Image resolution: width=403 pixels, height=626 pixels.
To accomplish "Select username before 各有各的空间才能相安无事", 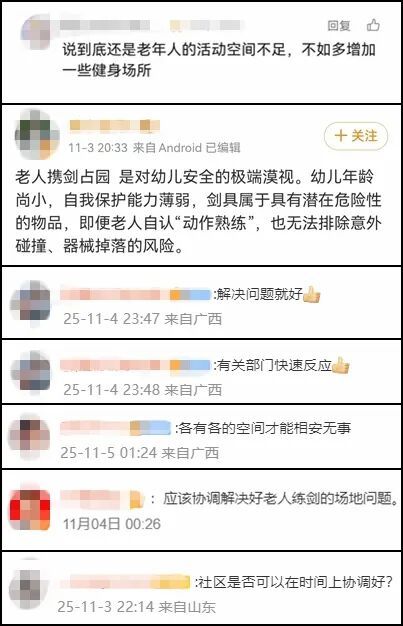I will click(115, 428).
